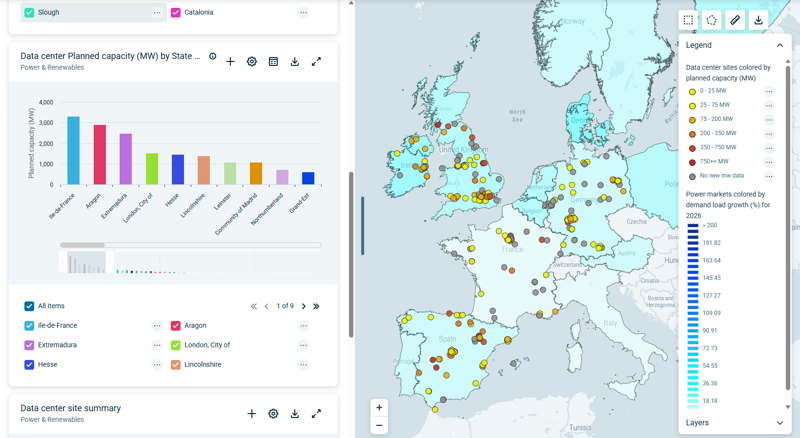Download the Data center site summary

point(295,413)
